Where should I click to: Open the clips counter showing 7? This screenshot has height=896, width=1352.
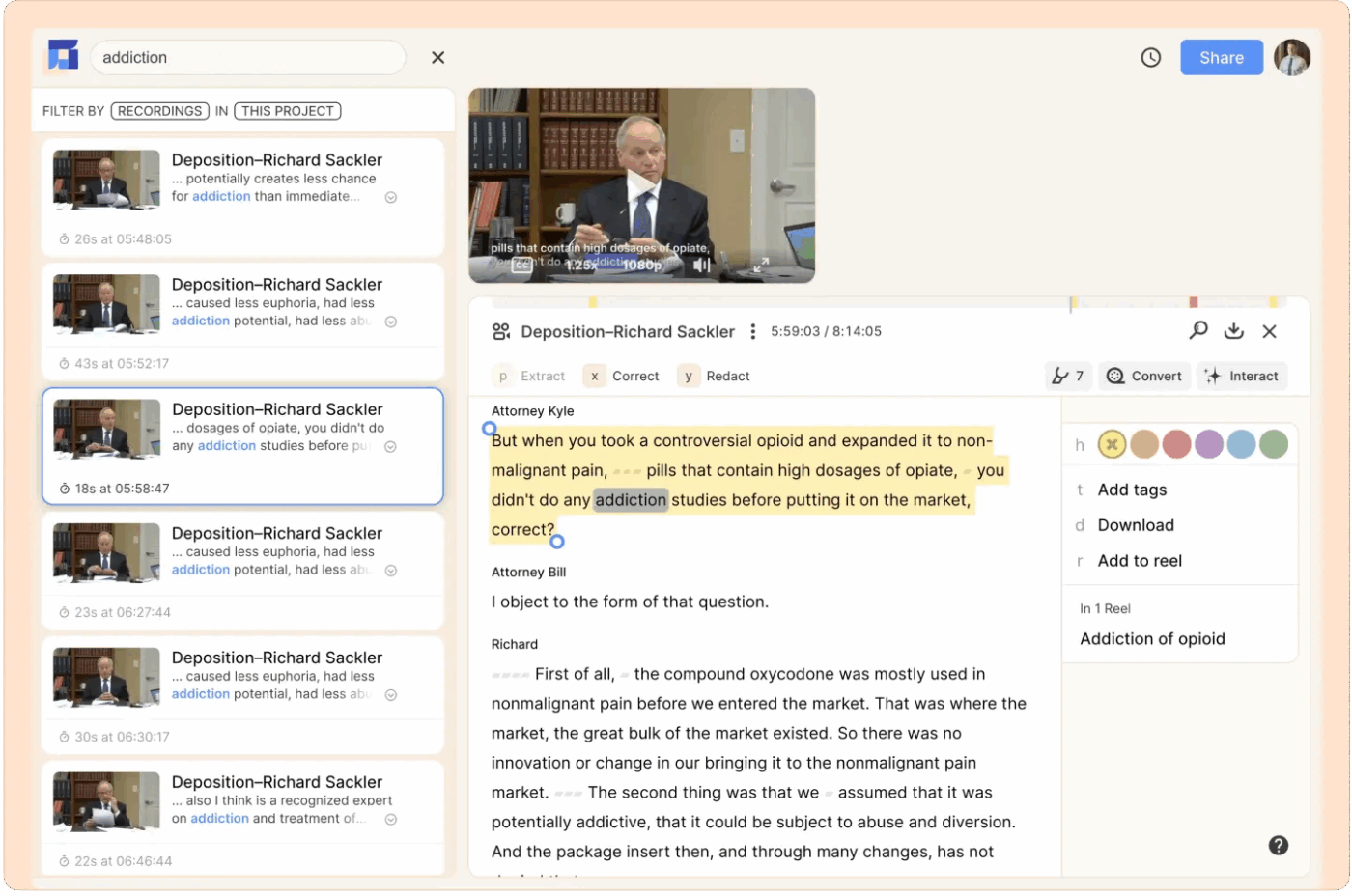(1068, 377)
